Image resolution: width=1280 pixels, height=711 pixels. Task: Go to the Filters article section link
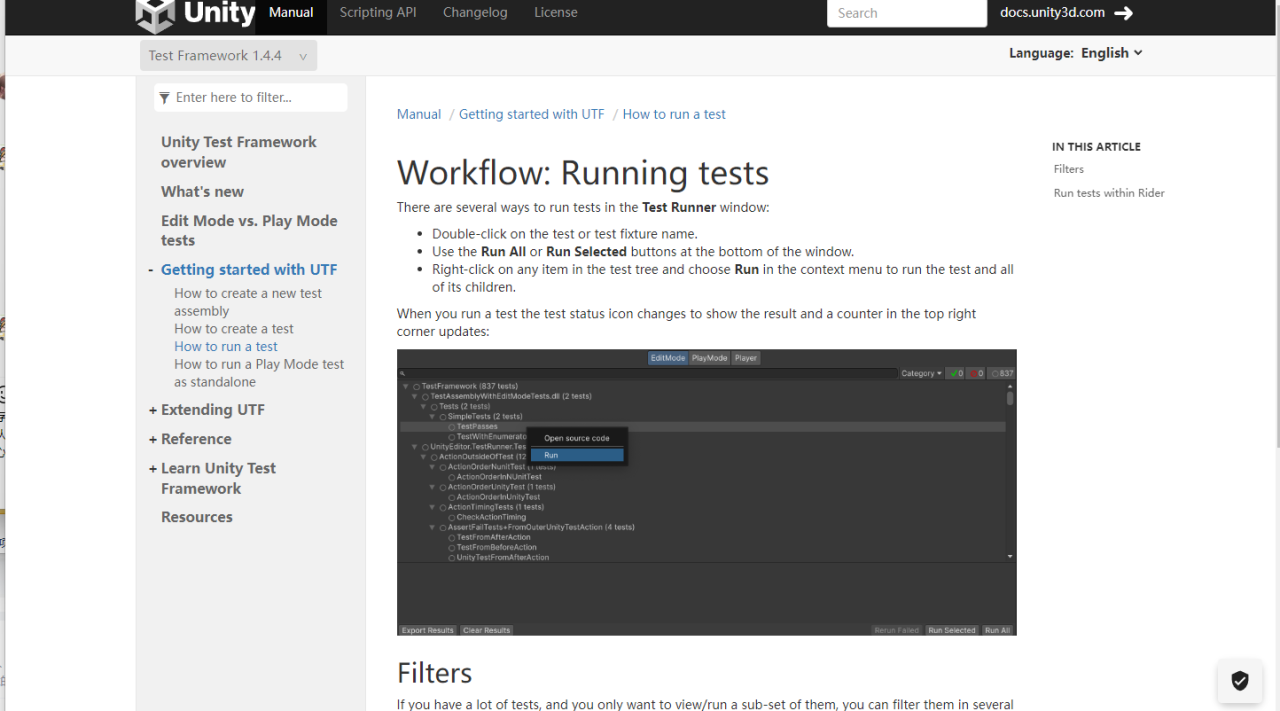pyautogui.click(x=1068, y=169)
